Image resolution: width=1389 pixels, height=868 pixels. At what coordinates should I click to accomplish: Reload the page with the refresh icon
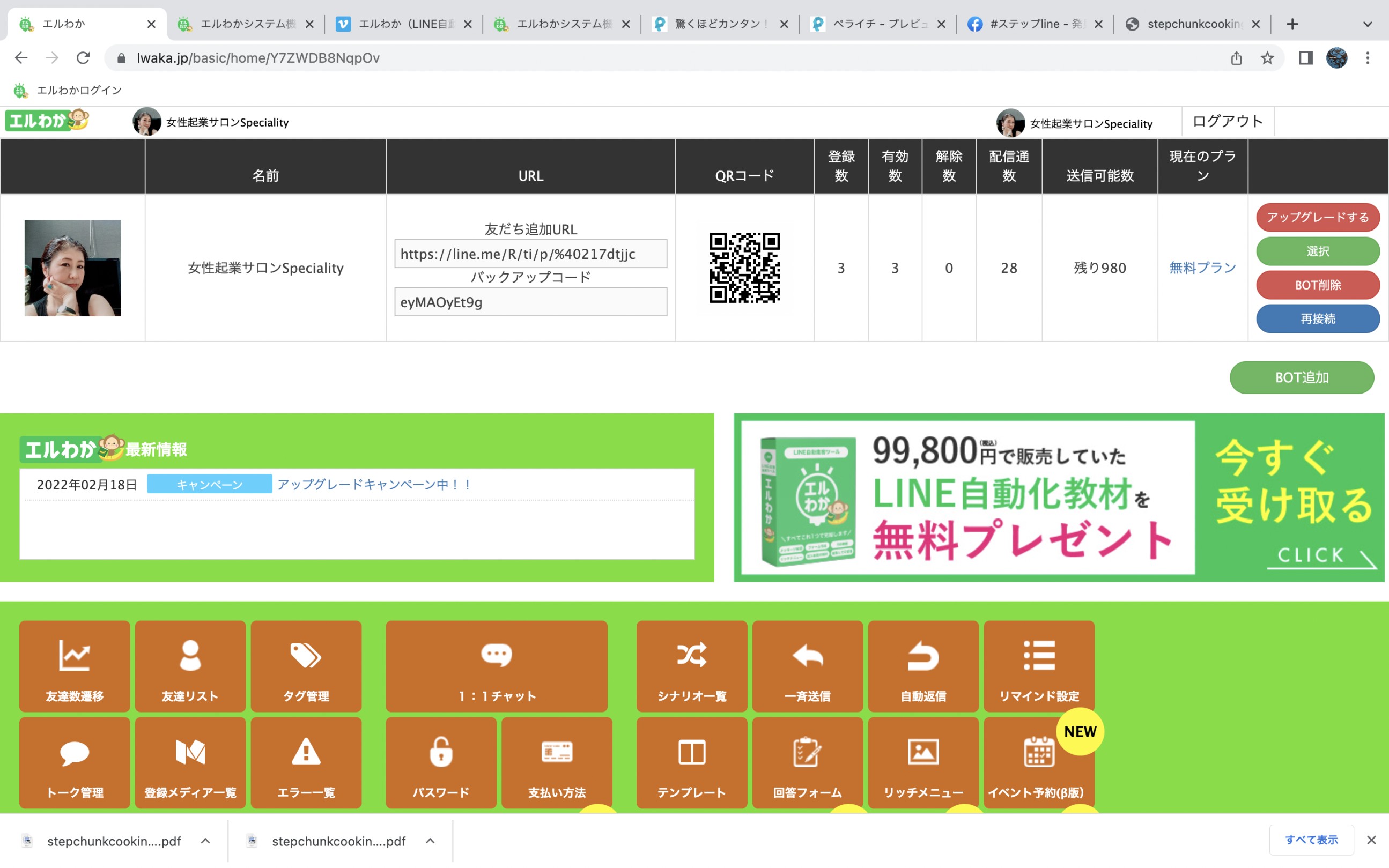pyautogui.click(x=83, y=58)
